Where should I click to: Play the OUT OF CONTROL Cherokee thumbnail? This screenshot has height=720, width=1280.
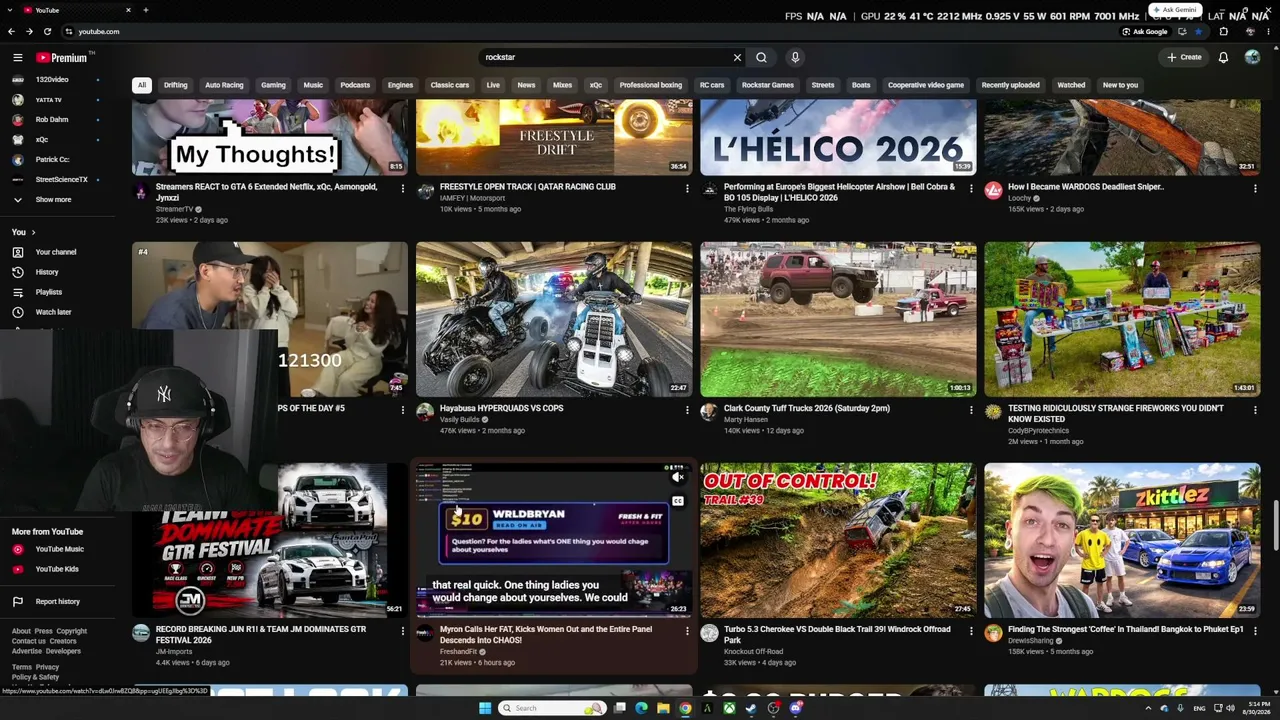coord(838,540)
